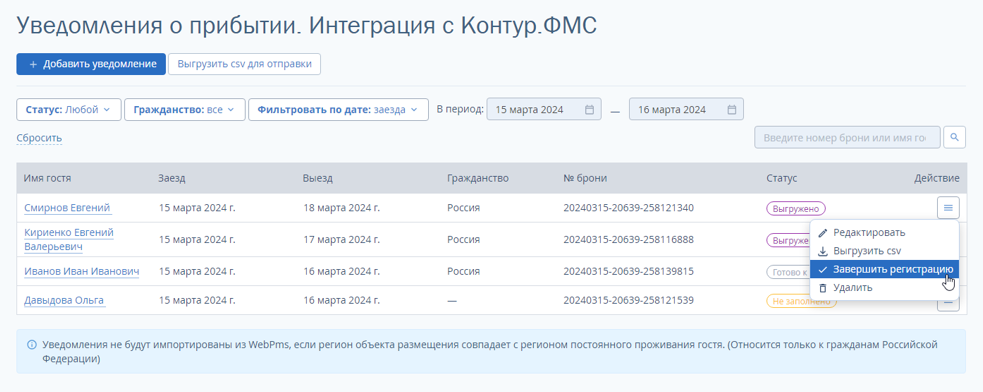Click the Гражданство column header
Image resolution: width=983 pixels, height=392 pixels.
(478, 178)
